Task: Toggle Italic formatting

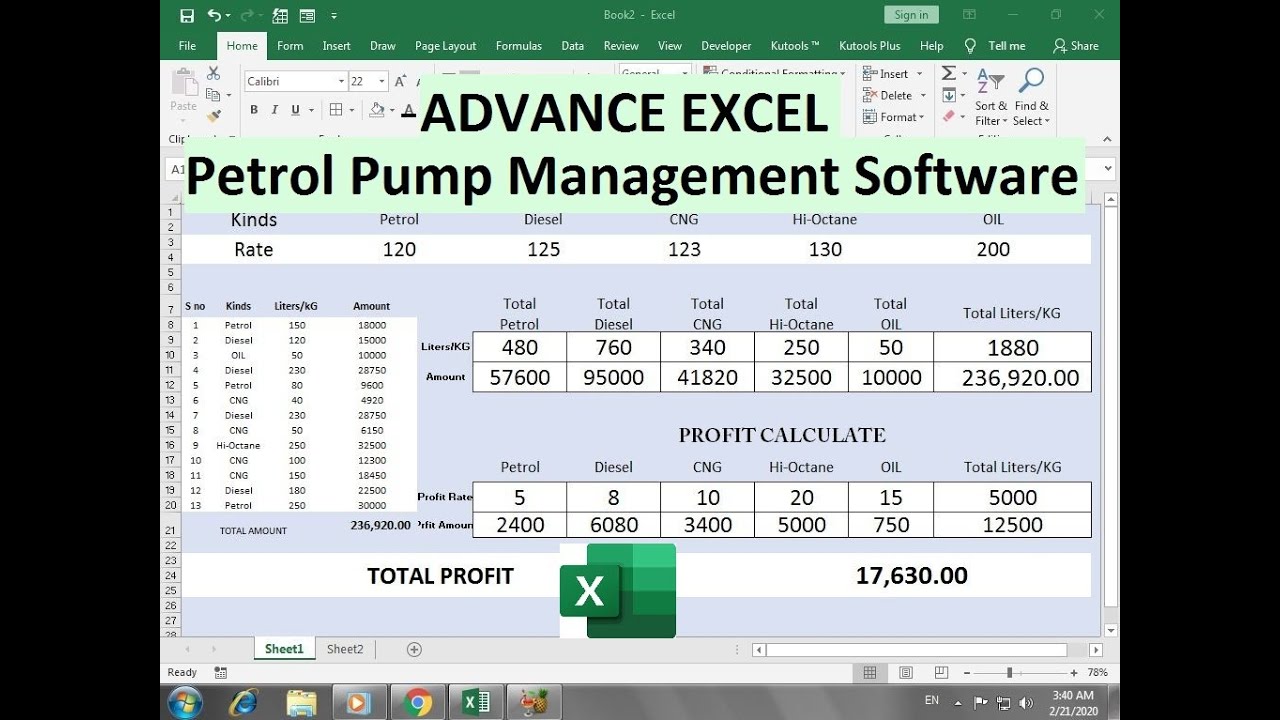Action: 274,110
